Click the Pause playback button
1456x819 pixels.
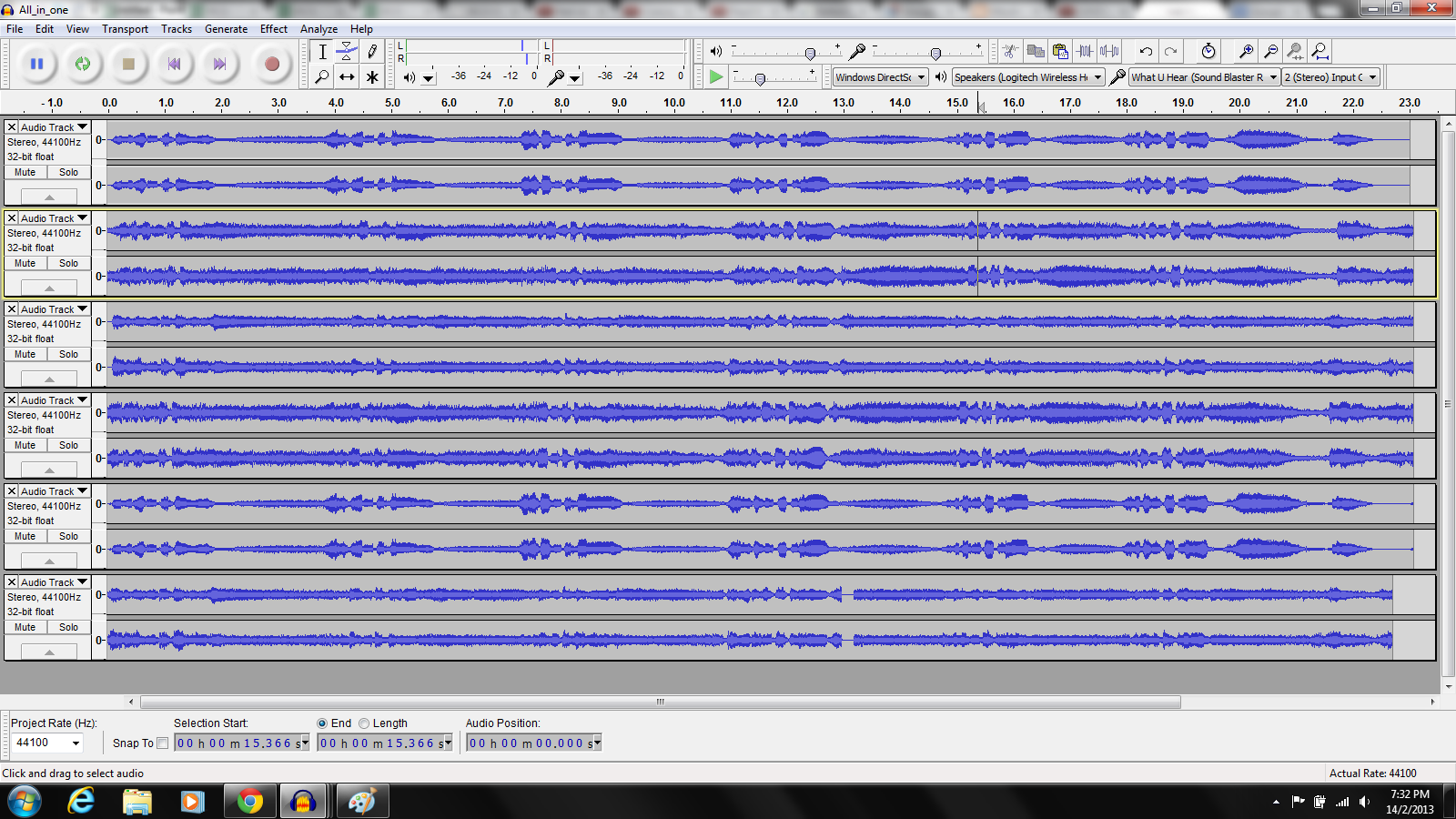pyautogui.click(x=37, y=64)
